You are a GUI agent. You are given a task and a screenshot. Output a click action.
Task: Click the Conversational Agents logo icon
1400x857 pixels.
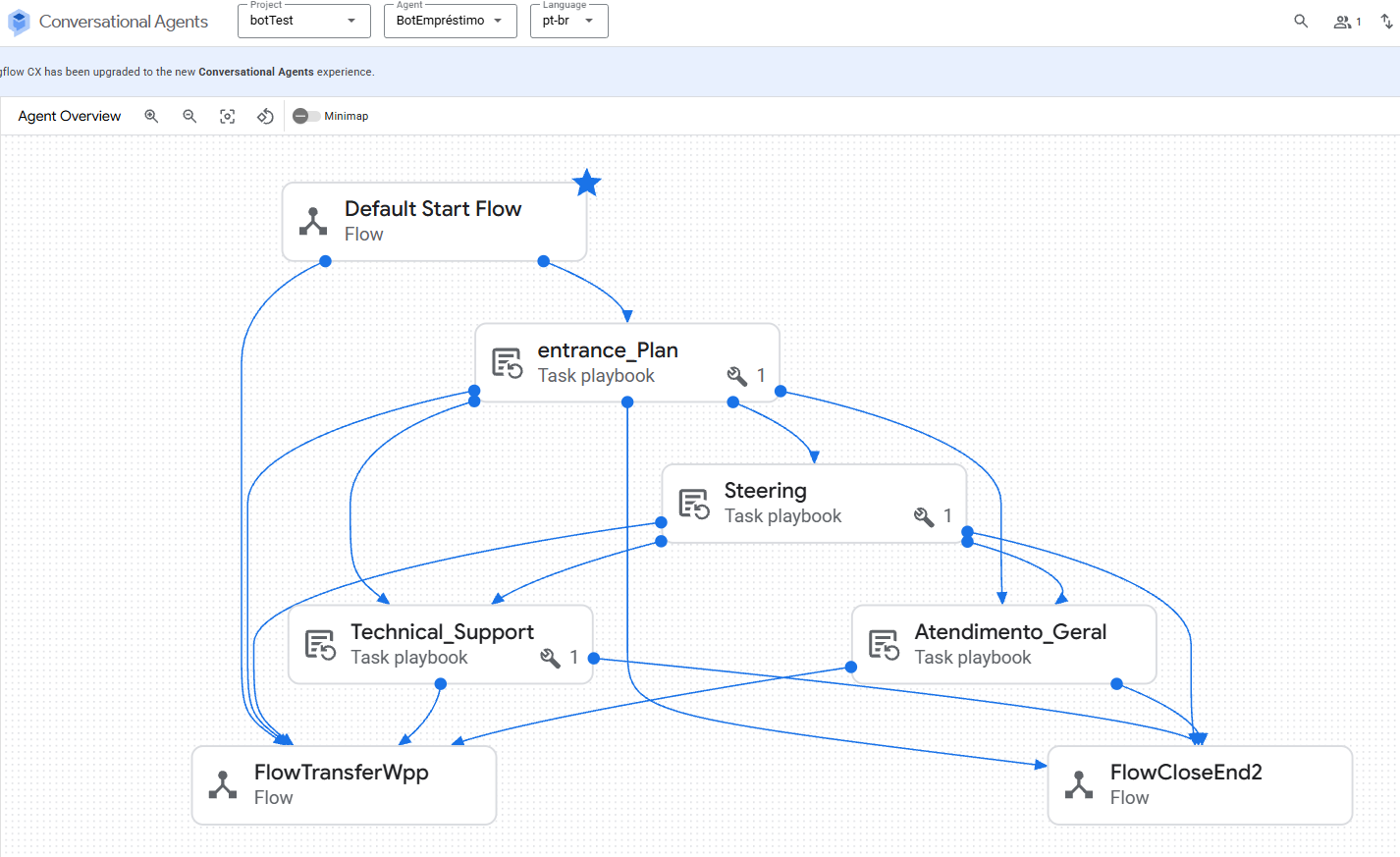pyautogui.click(x=19, y=22)
